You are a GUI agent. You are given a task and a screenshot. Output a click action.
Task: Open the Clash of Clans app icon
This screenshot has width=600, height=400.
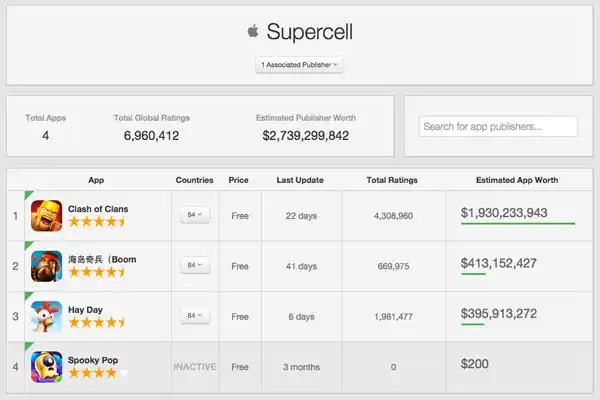point(46,216)
